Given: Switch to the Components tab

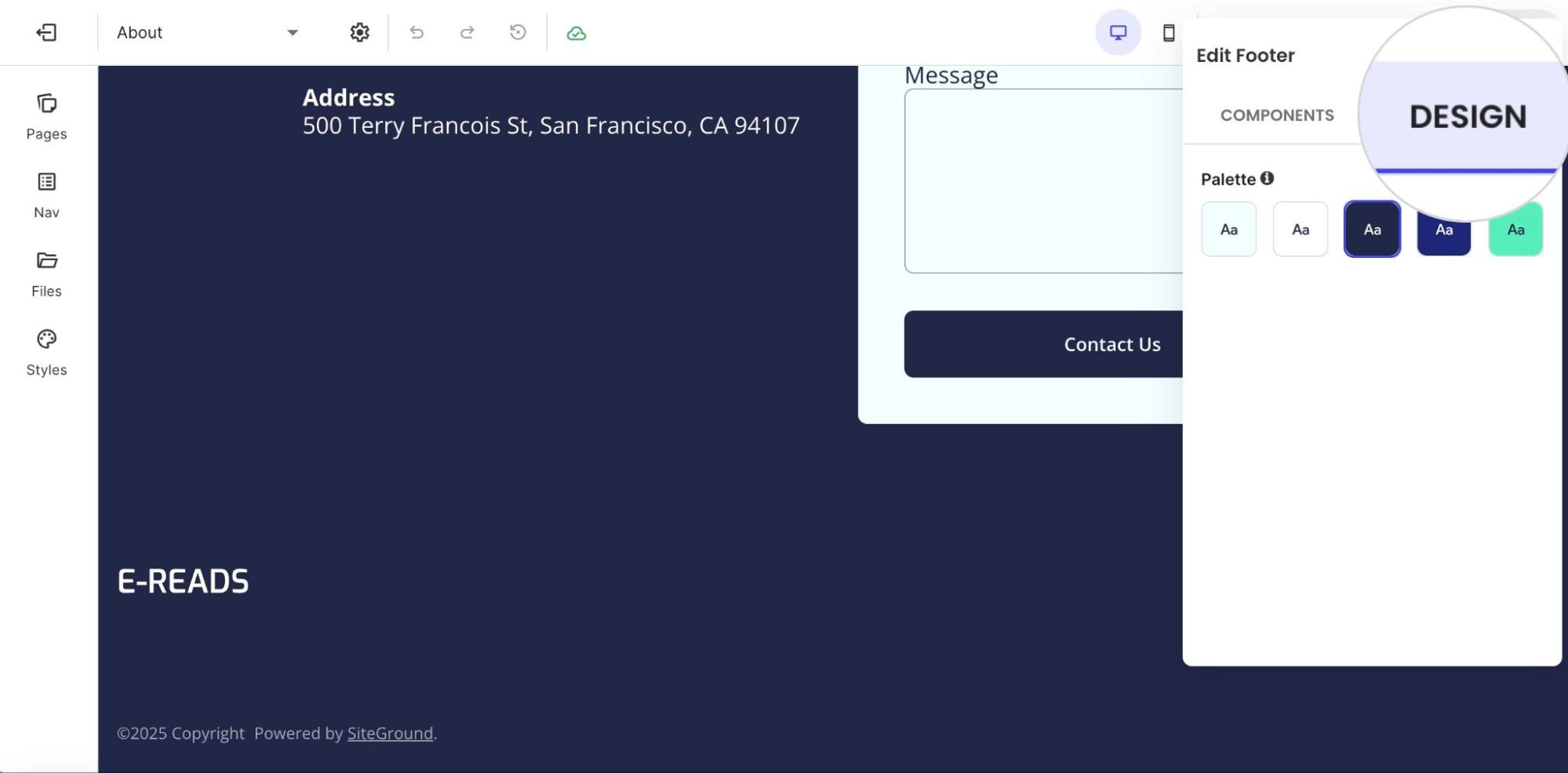Looking at the screenshot, I should 1277,115.
